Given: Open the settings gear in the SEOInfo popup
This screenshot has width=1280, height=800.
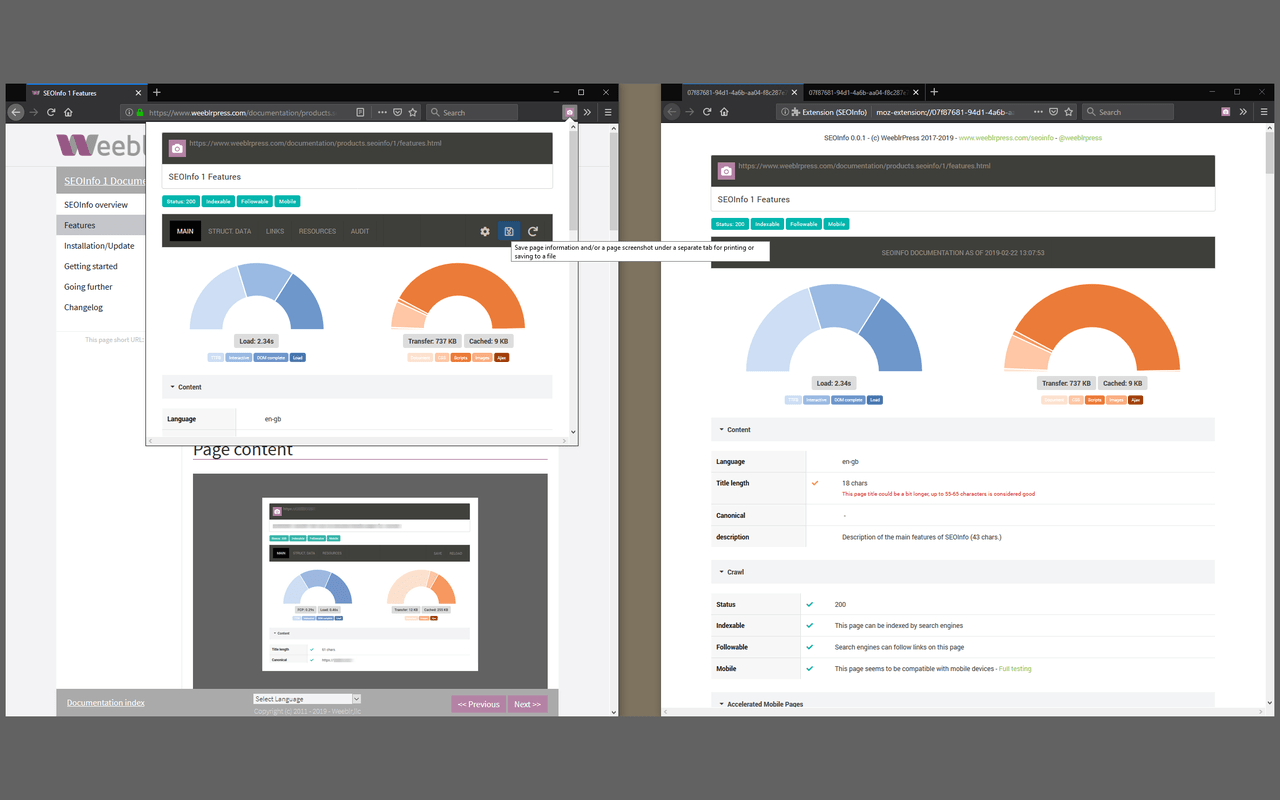Looking at the screenshot, I should coord(485,231).
